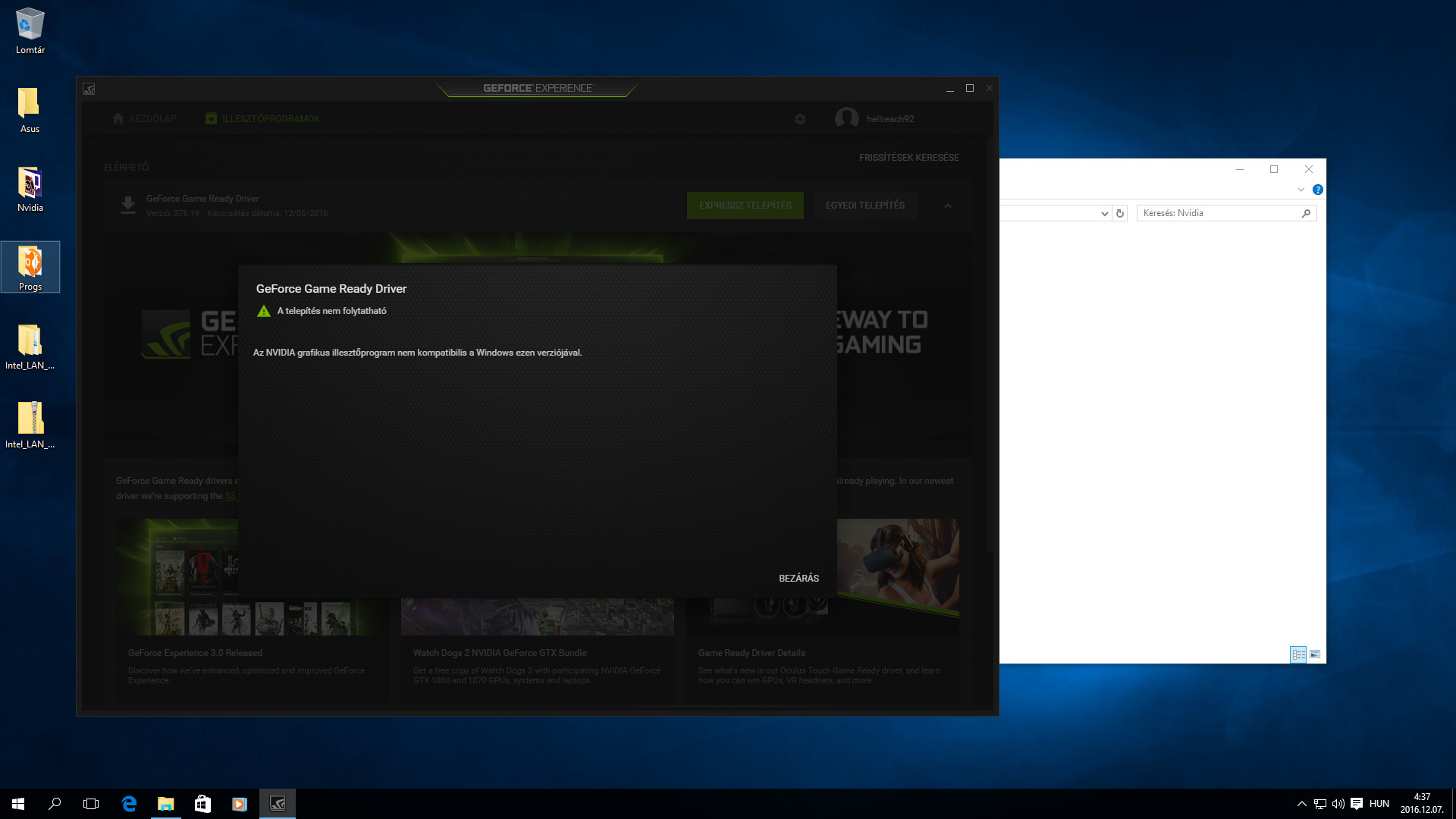Open File Explorer from taskbar
This screenshot has width=1456, height=819.
point(165,804)
